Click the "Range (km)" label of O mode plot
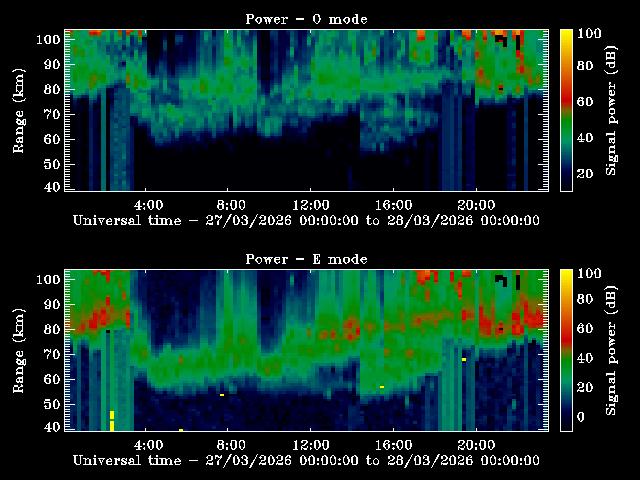This screenshot has height=480, width=640. click(x=19, y=115)
